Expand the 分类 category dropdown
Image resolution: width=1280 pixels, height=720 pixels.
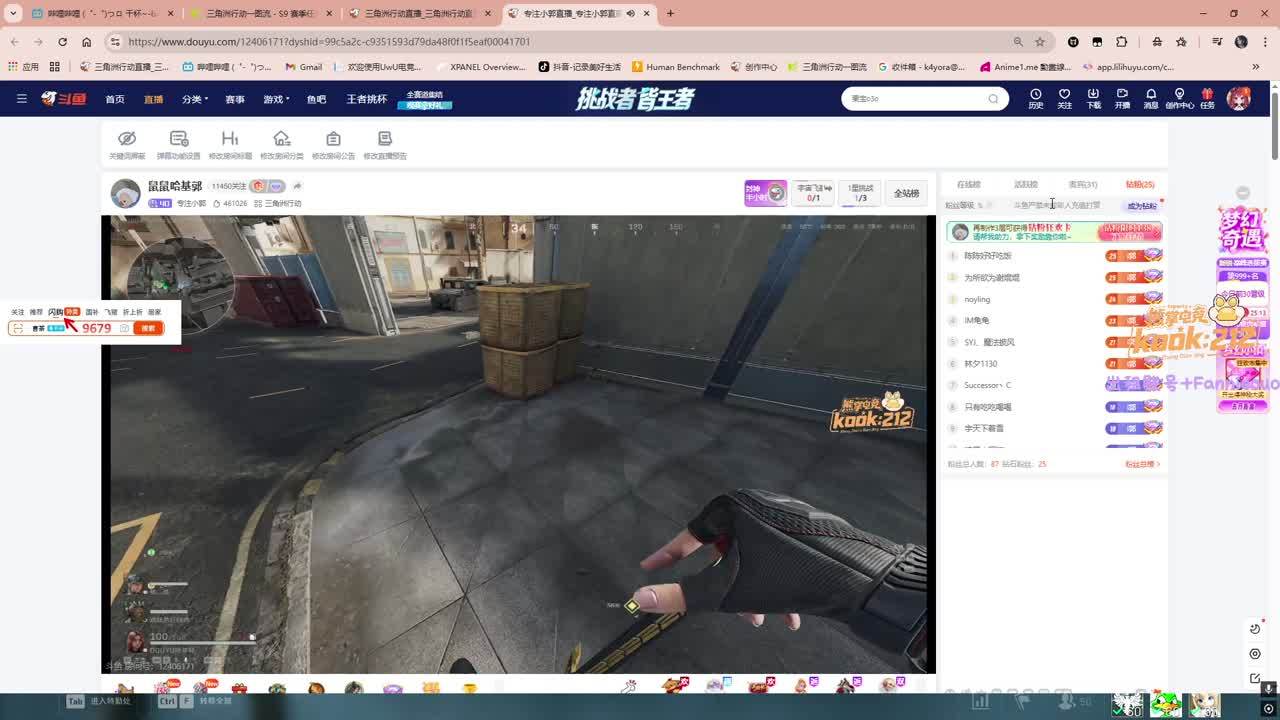coord(195,99)
